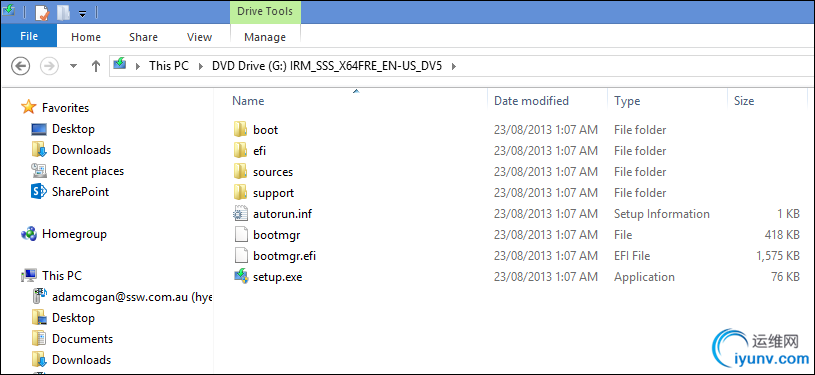Click the file name 'setup.exe'
This screenshot has width=815, height=375.
(x=278, y=277)
